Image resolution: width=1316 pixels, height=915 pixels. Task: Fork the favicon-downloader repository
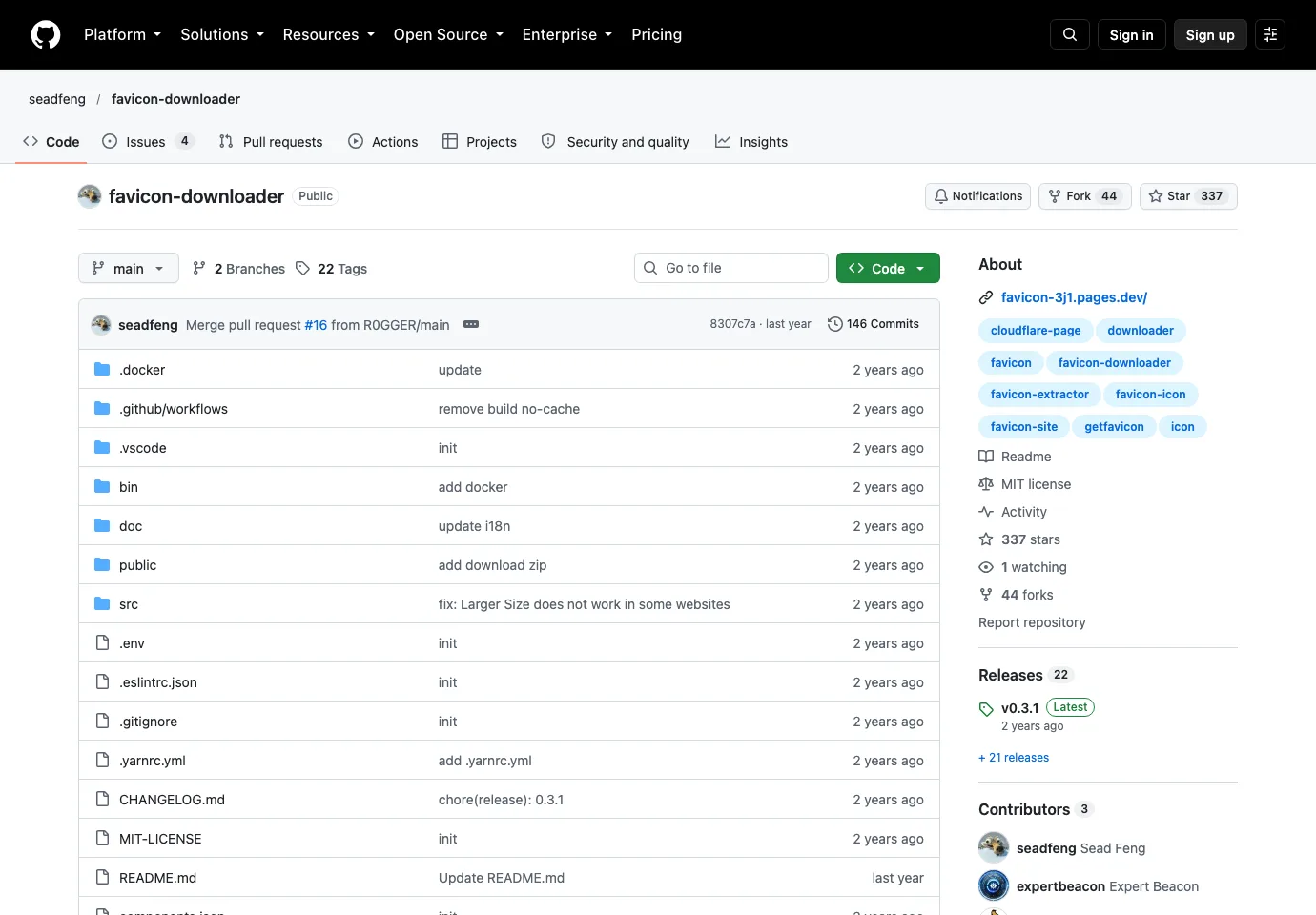tap(1085, 196)
